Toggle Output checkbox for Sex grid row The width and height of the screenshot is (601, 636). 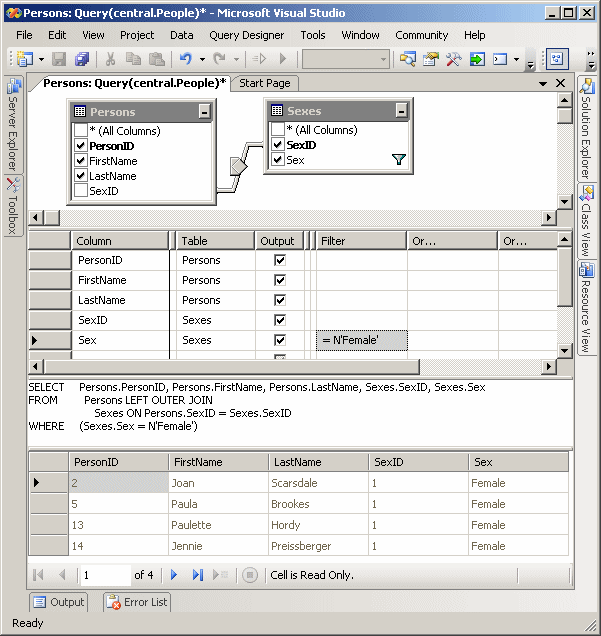coord(280,340)
